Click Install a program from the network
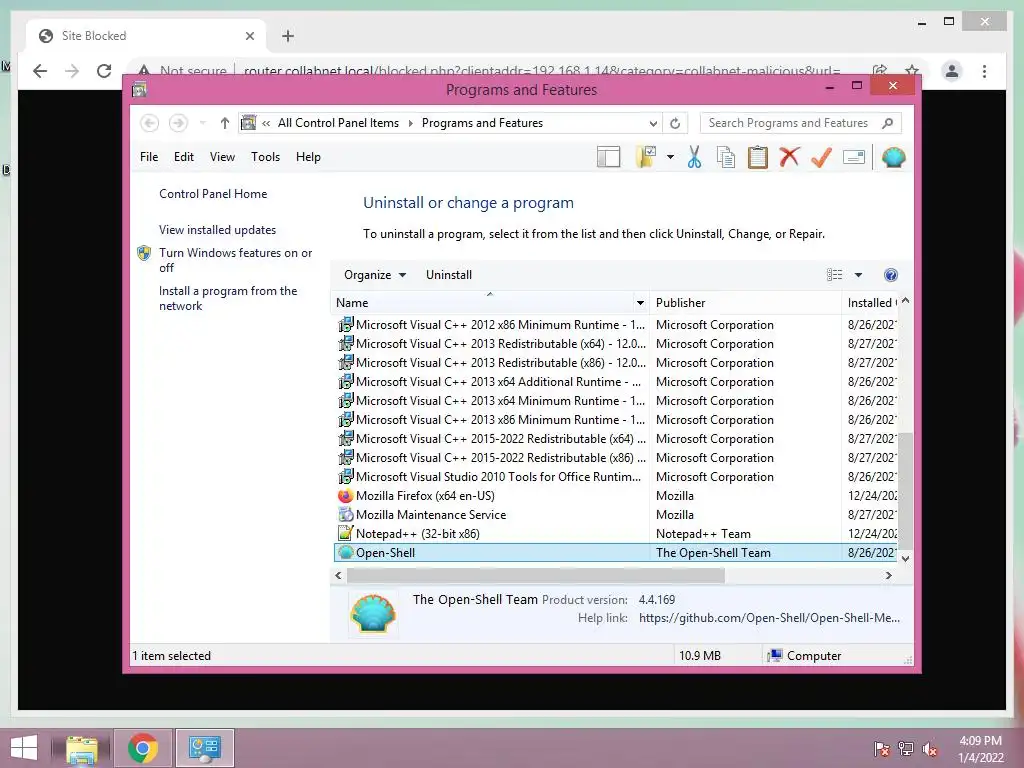Image resolution: width=1024 pixels, height=768 pixels. point(228,298)
